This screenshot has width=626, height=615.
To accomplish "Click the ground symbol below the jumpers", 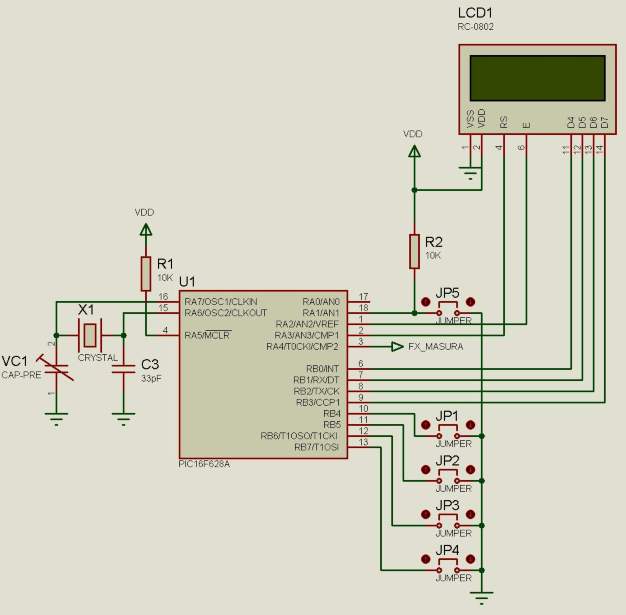I will pos(483,598).
